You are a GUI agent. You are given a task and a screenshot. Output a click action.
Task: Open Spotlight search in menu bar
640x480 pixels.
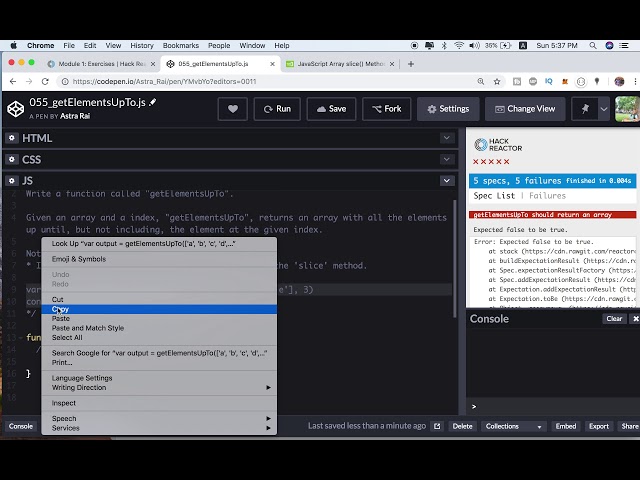point(593,45)
